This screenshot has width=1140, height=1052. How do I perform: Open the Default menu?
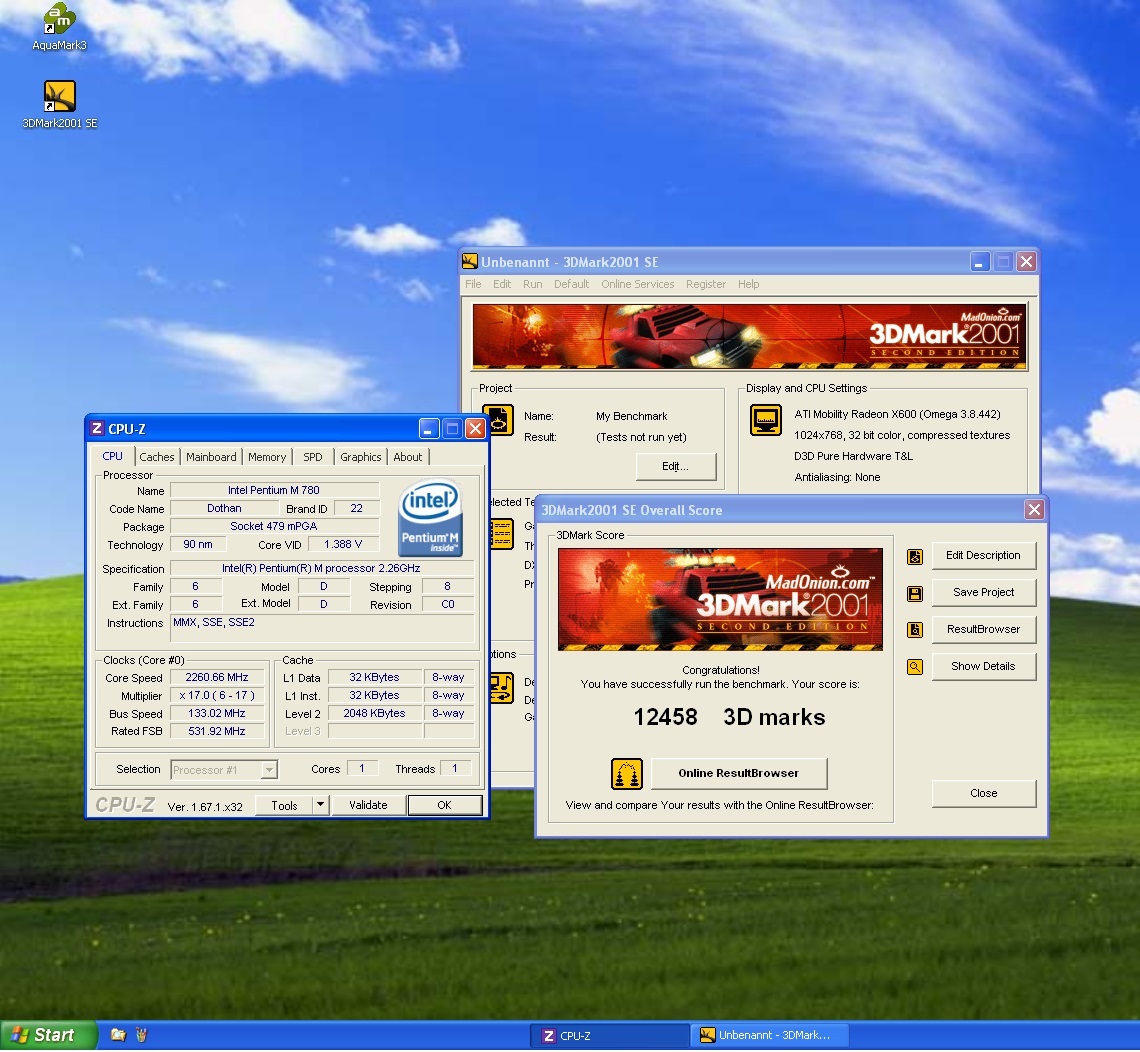pyautogui.click(x=571, y=284)
